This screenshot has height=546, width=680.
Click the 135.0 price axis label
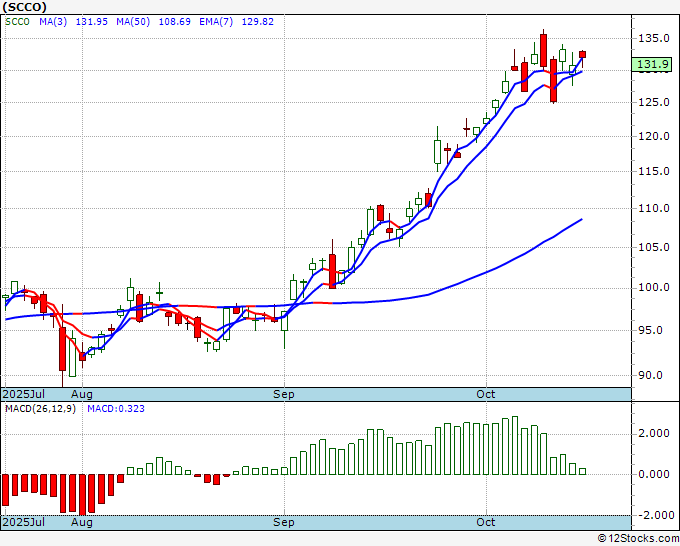click(x=654, y=38)
